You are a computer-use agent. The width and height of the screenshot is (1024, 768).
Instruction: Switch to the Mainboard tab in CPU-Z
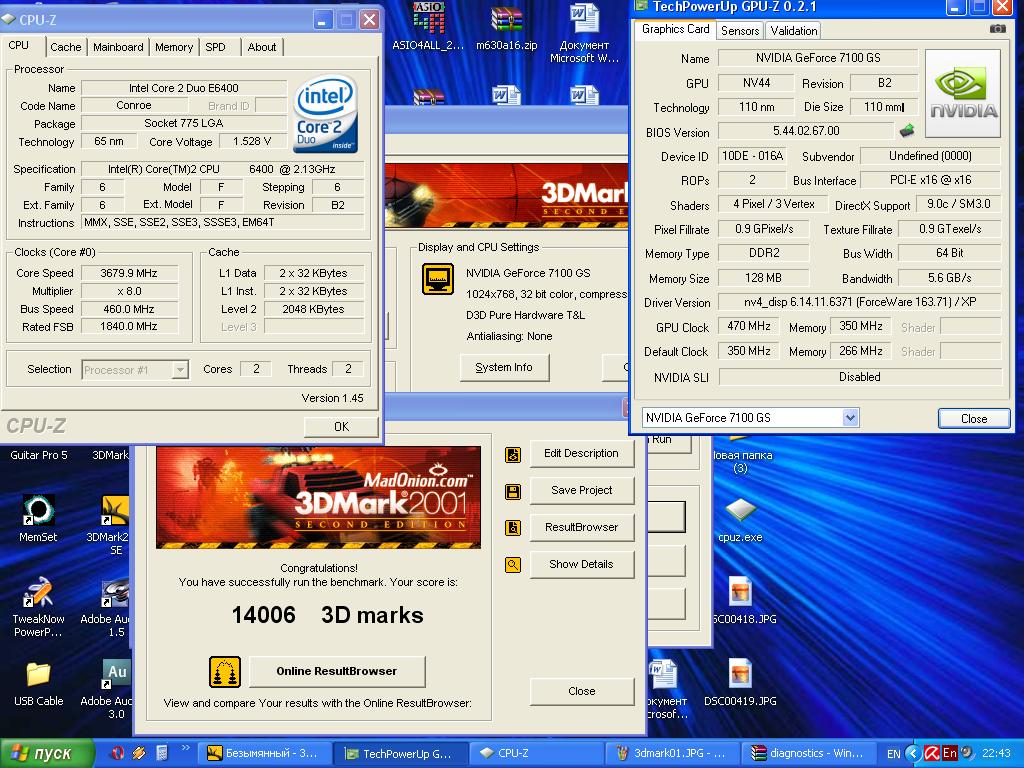click(x=118, y=47)
